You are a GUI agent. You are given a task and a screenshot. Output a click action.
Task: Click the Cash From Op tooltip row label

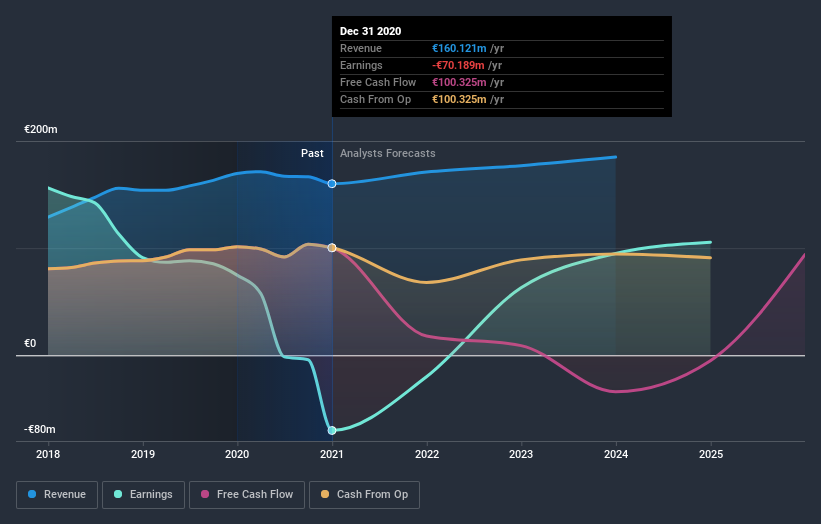(375, 99)
